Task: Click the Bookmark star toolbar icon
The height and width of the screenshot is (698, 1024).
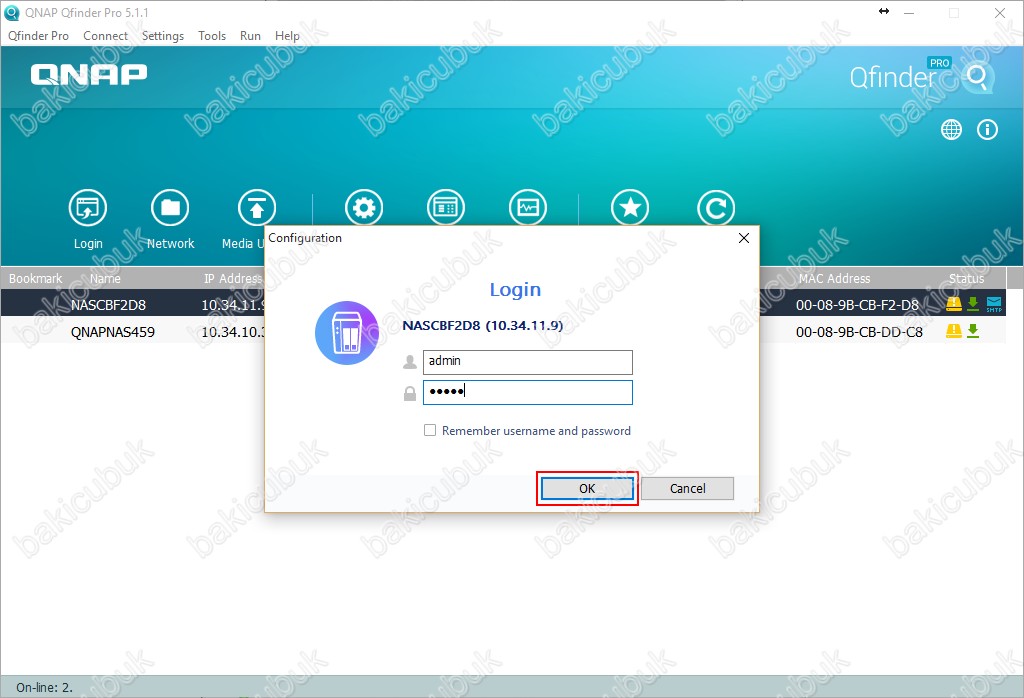Action: coord(630,208)
